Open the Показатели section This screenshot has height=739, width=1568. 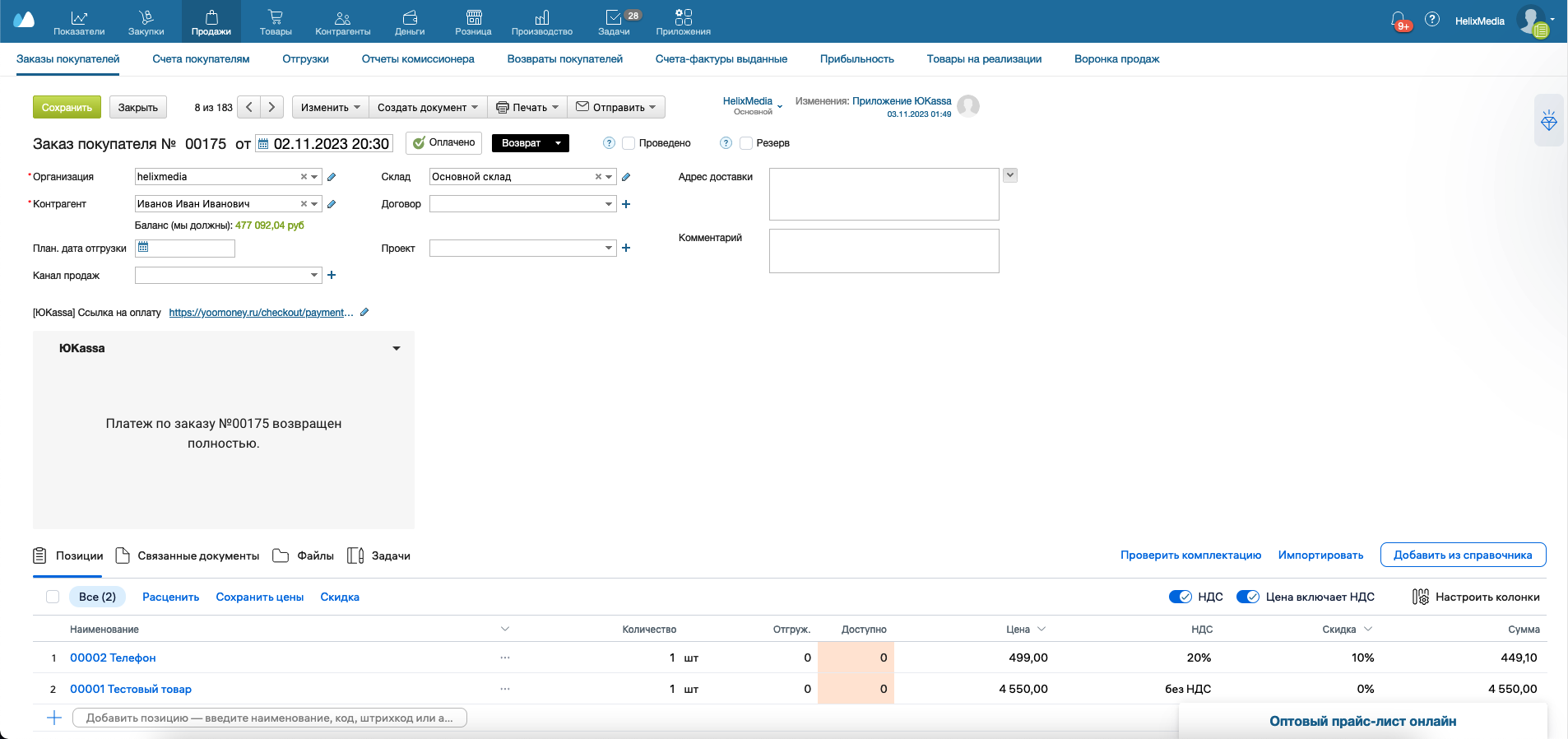click(79, 22)
